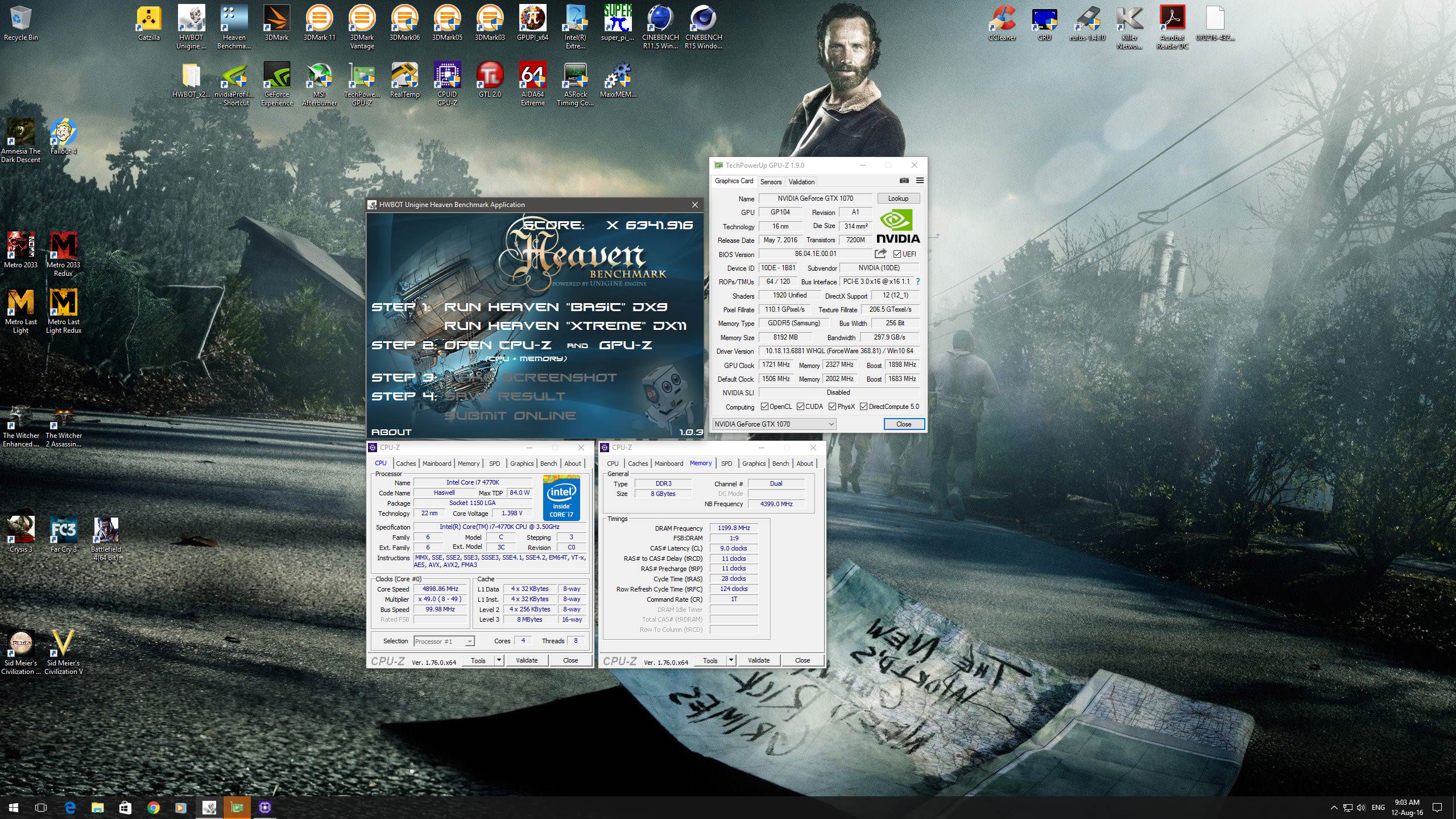Open Windows Start menu
This screenshot has width=1456, height=819.
point(14,808)
